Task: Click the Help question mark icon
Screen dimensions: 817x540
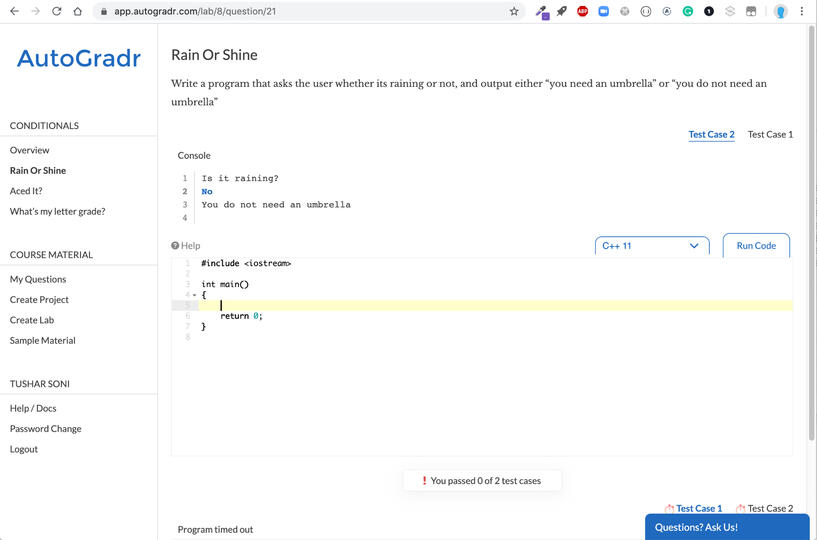Action: (175, 246)
